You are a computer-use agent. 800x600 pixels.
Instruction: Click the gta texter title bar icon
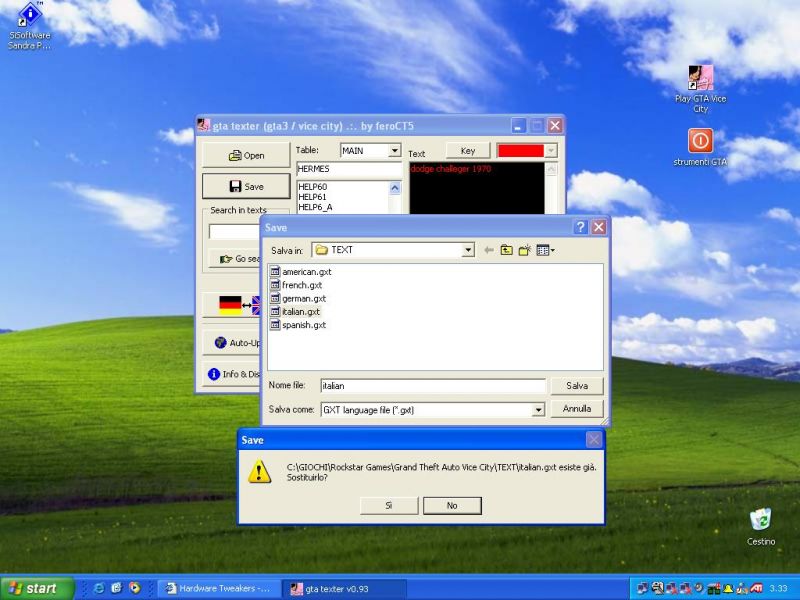[204, 126]
